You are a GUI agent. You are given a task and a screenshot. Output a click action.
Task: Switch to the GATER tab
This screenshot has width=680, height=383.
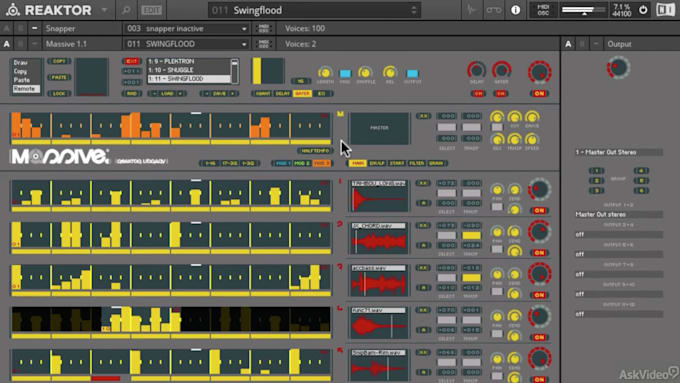point(302,93)
